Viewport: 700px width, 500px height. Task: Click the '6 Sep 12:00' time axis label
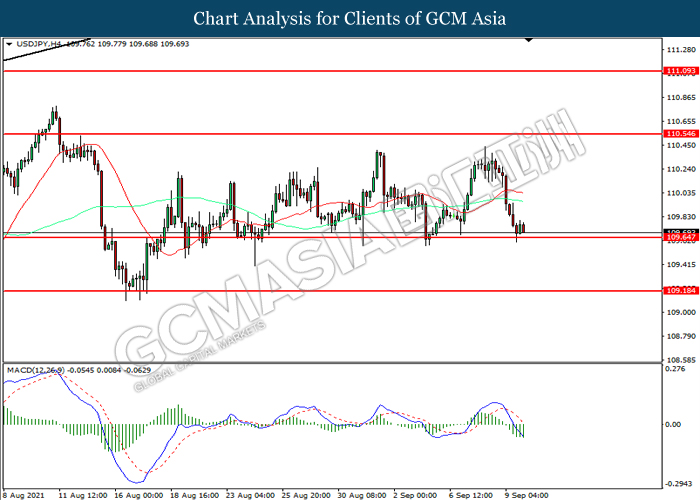point(471,495)
